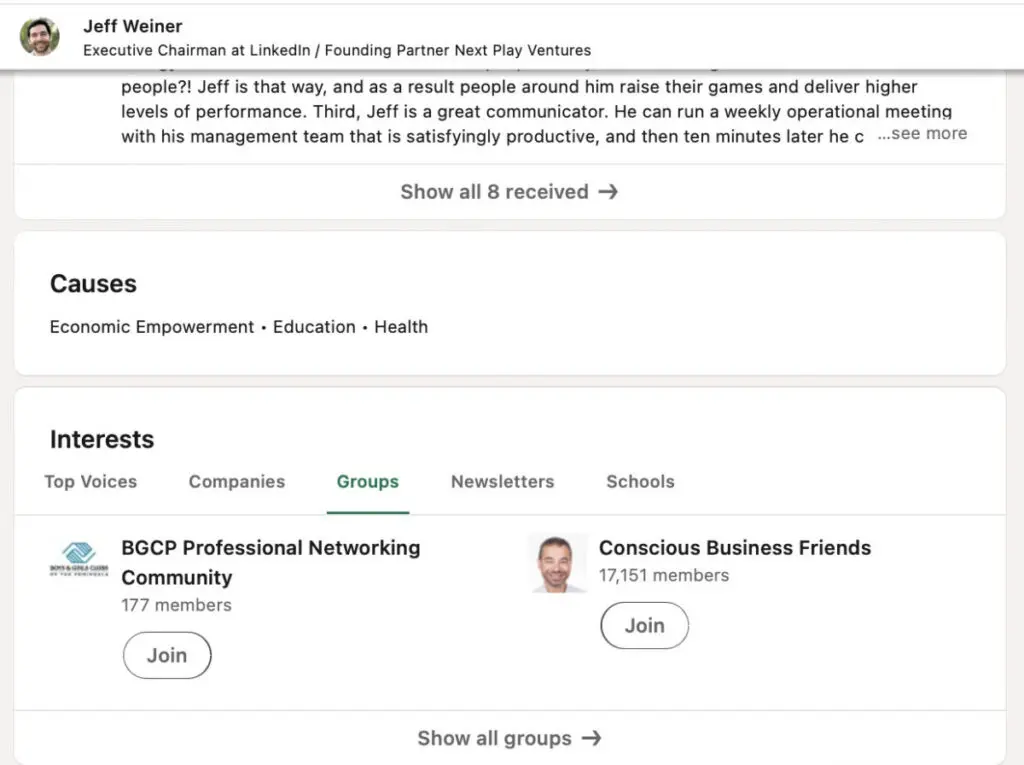
Task: Switch to the Companies tab
Action: pyautogui.click(x=236, y=482)
